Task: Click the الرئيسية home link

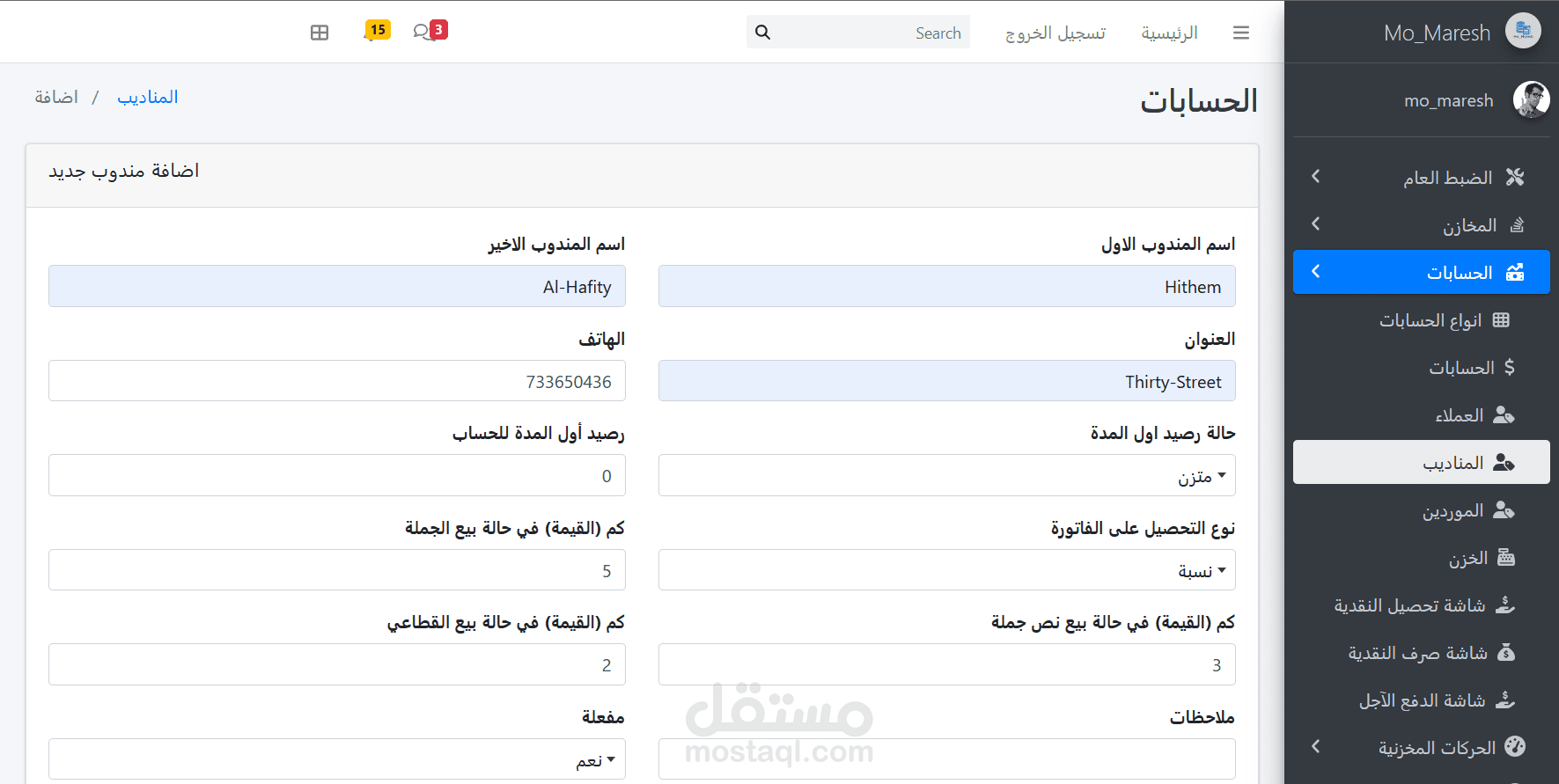Action: point(1169,33)
